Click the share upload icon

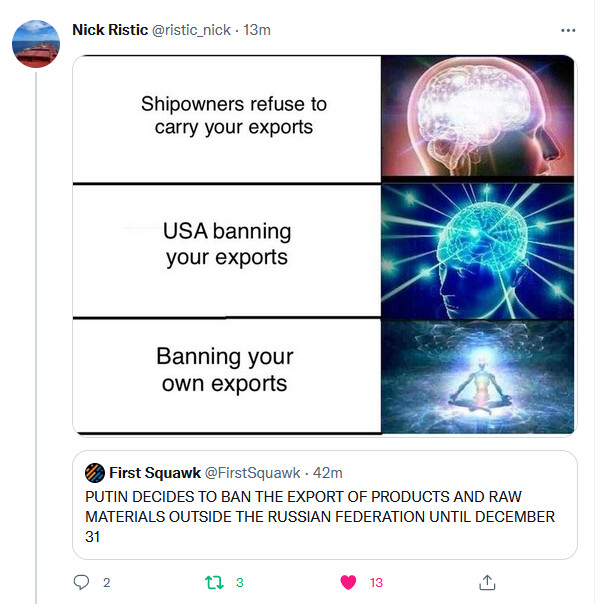tap(487, 582)
